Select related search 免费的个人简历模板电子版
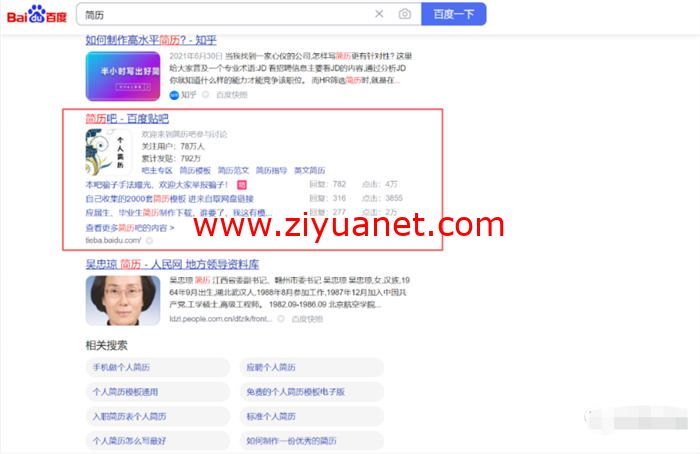 [x=312, y=392]
